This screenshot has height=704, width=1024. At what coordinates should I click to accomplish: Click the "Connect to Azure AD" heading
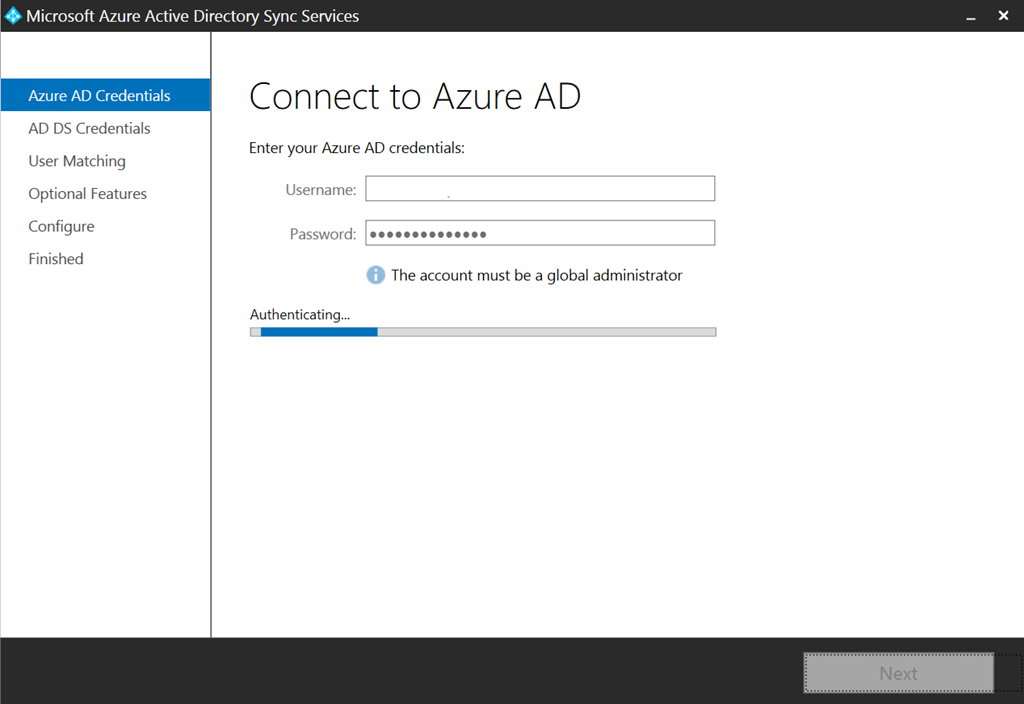point(414,97)
